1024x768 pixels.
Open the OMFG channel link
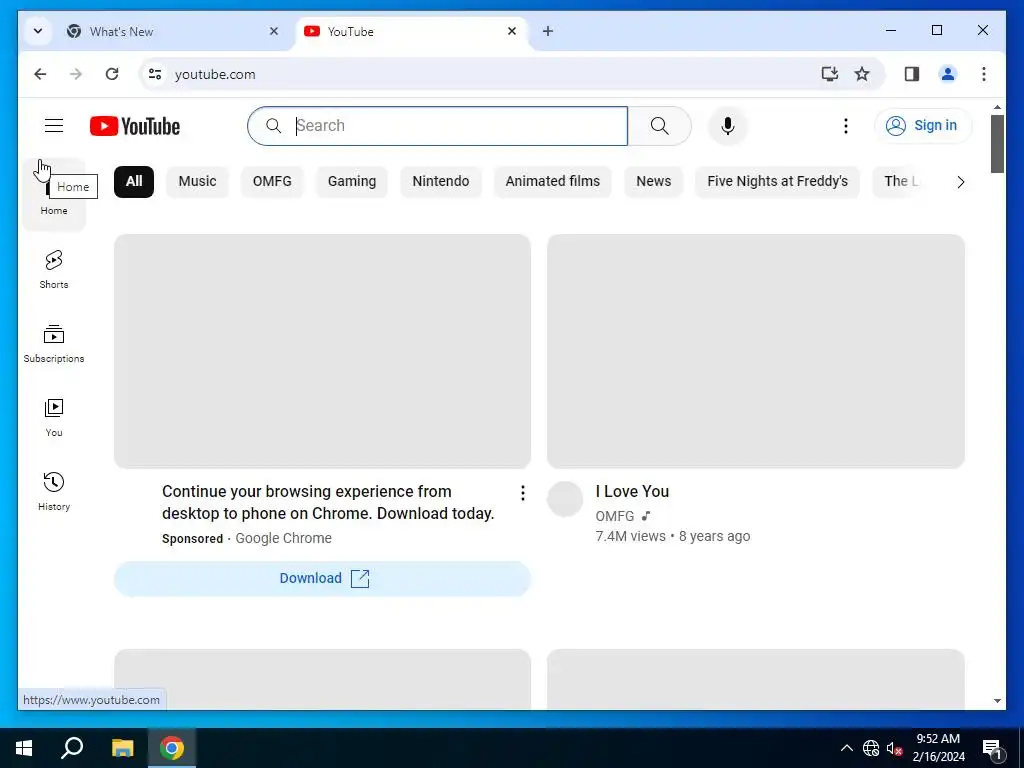coord(615,516)
